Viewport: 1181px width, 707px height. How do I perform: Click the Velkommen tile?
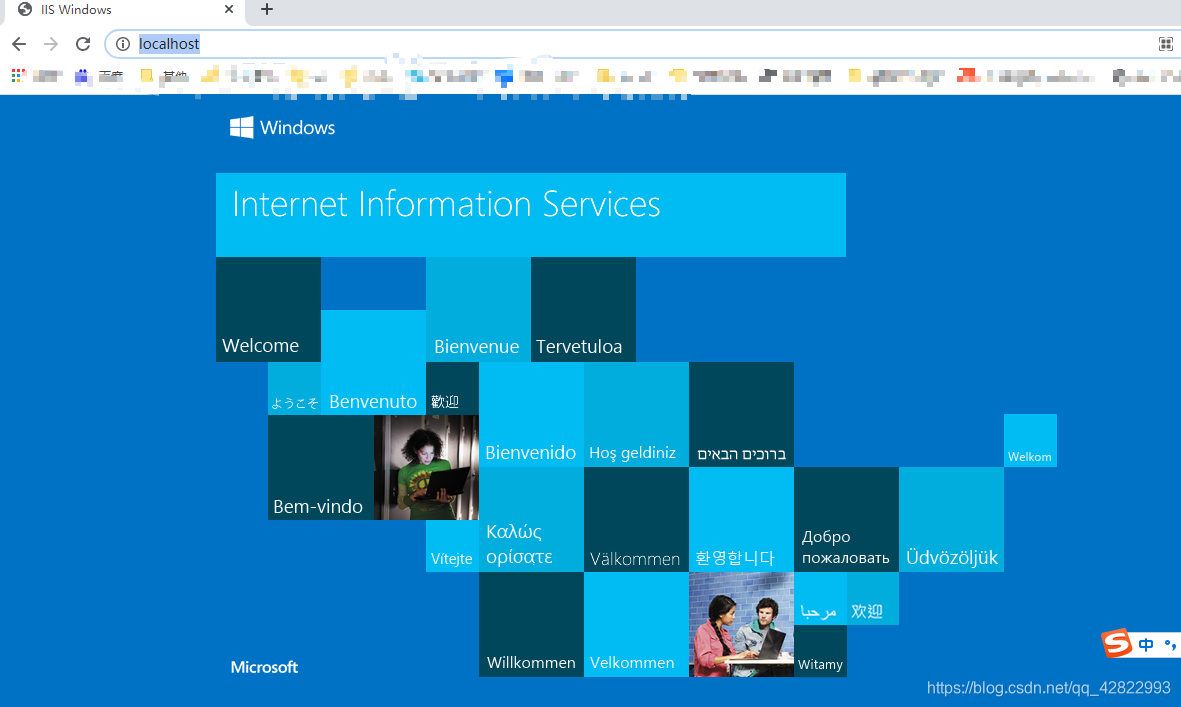(x=636, y=624)
